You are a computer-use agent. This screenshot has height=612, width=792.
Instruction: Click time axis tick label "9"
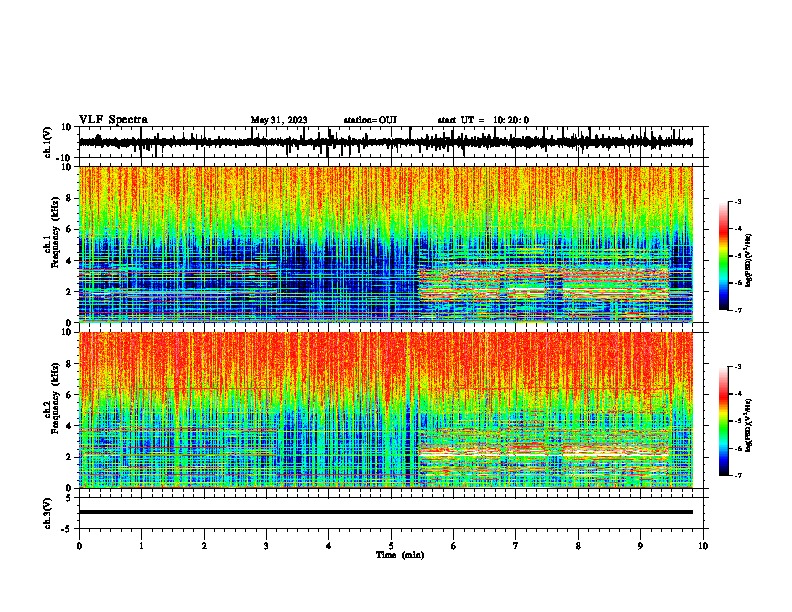click(x=640, y=546)
